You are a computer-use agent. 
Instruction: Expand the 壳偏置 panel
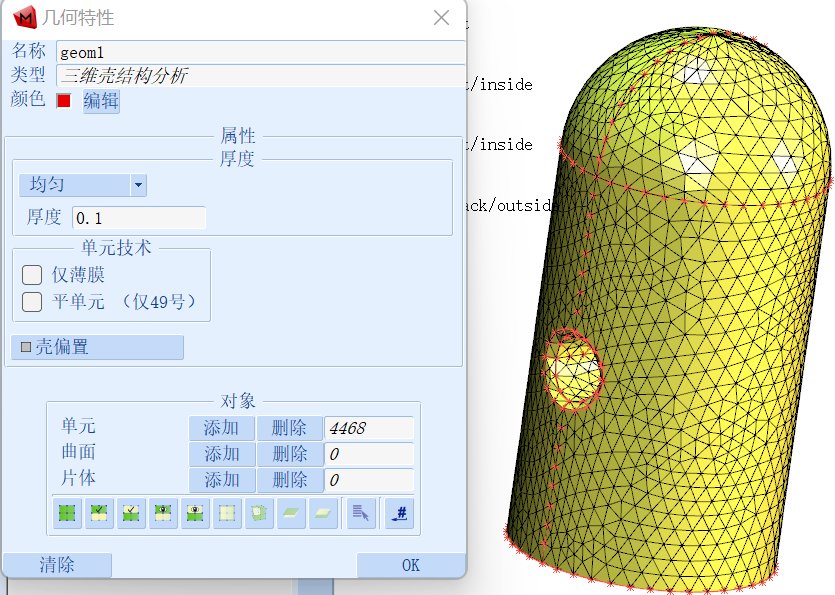click(97, 347)
